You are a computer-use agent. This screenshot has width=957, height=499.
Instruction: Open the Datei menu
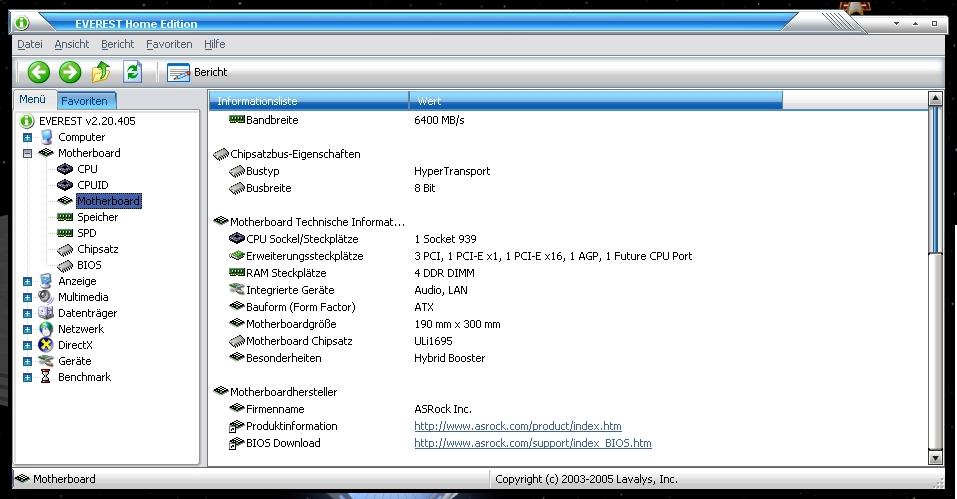point(29,44)
